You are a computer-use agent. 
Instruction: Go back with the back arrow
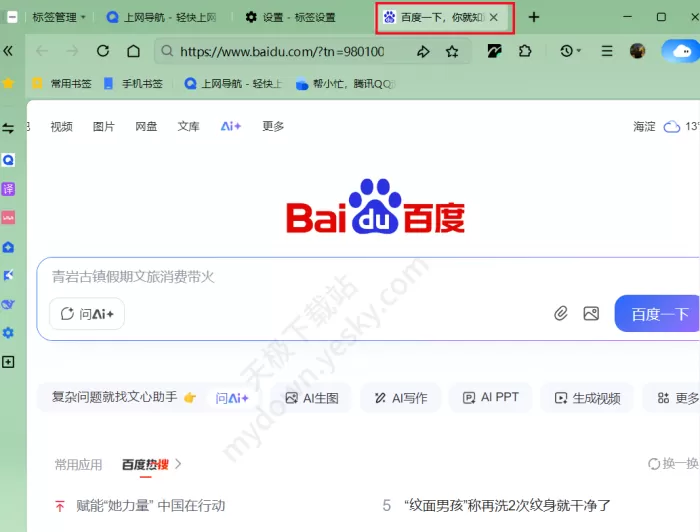click(42, 51)
